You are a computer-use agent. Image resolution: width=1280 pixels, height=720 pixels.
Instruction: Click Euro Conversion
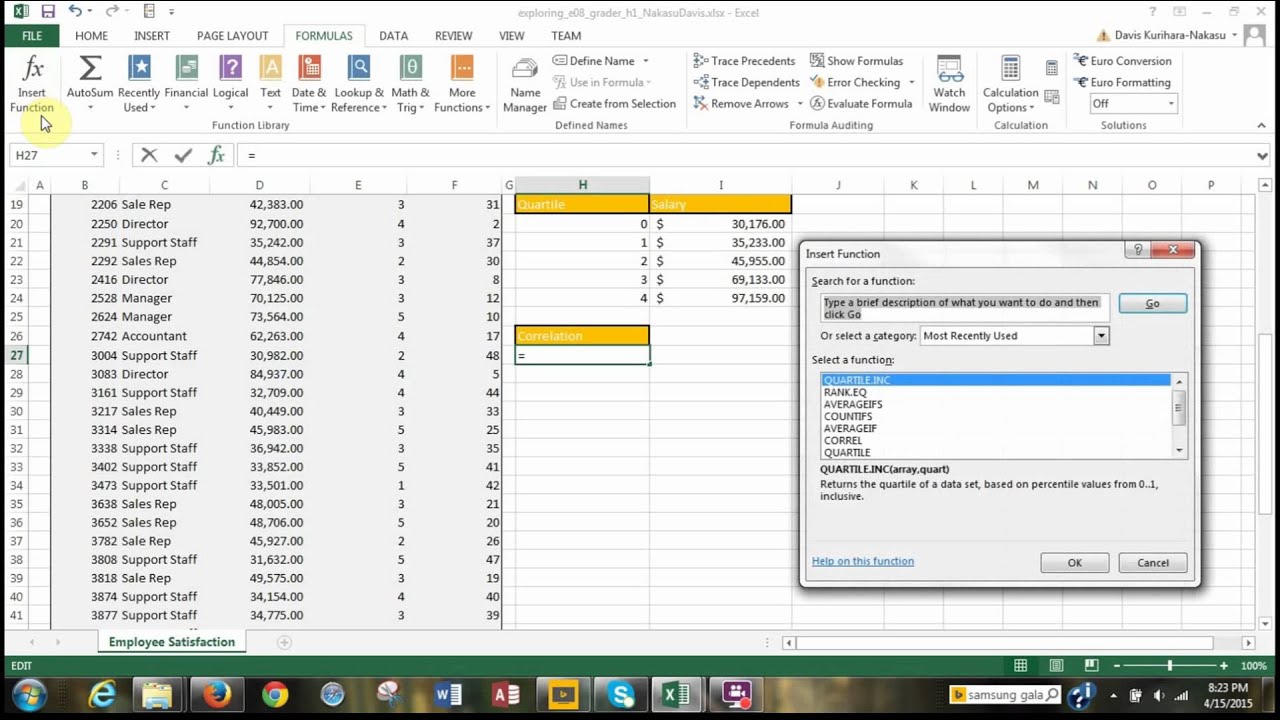(x=1122, y=61)
